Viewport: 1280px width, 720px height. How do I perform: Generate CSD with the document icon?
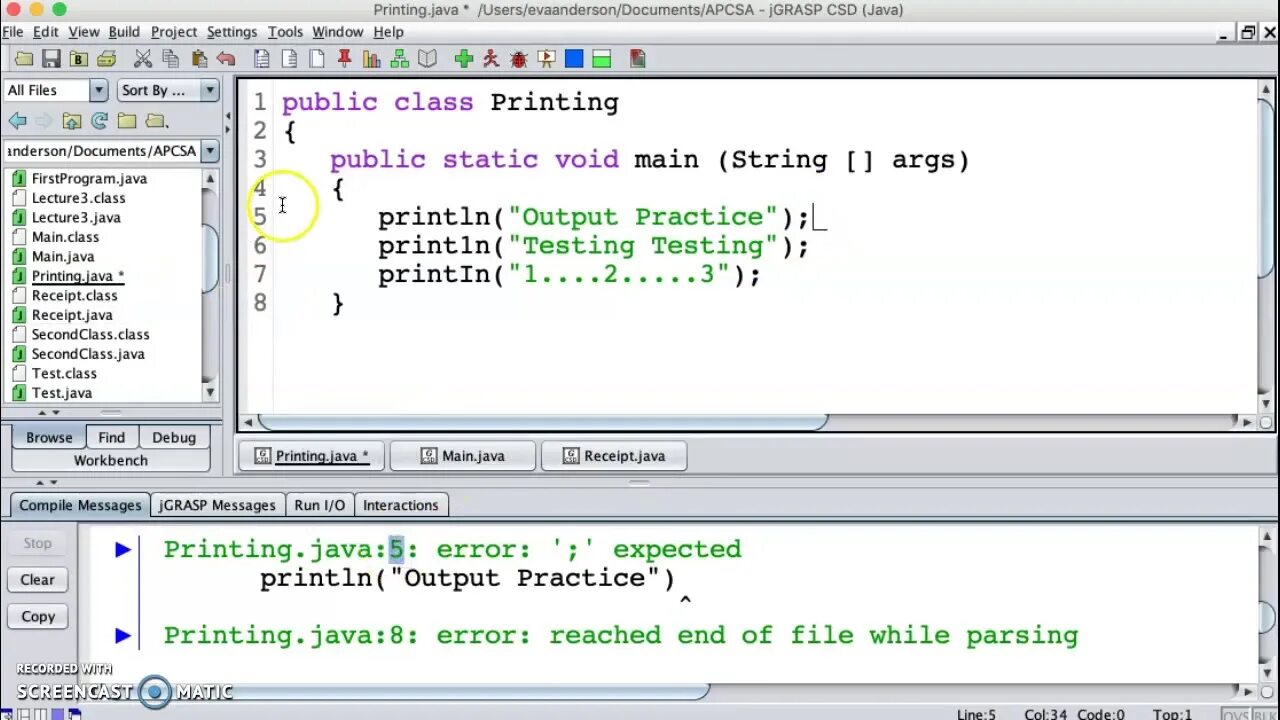(262, 59)
